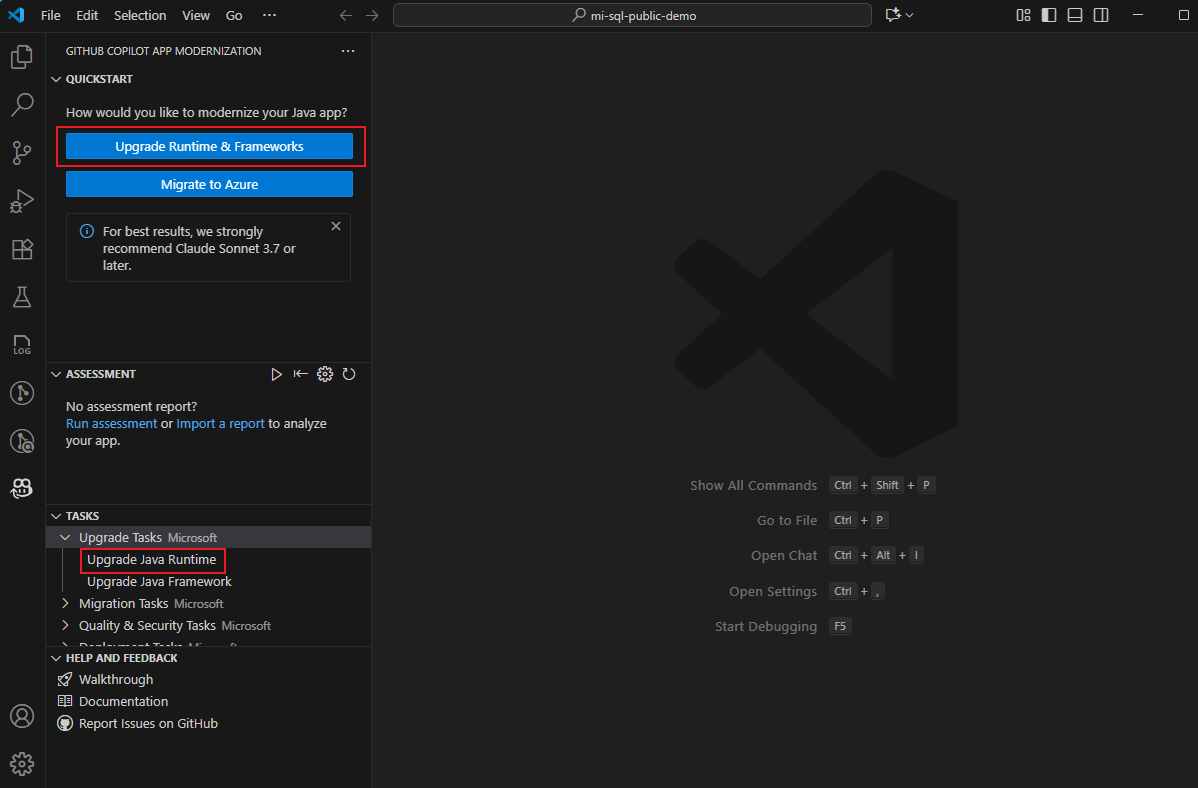Open the Extensions view icon
This screenshot has height=788, width=1198.
[22, 249]
